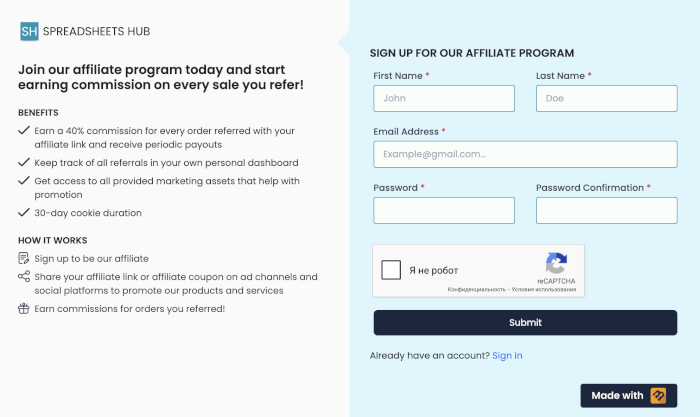Image resolution: width=700 pixels, height=417 pixels.
Task: Check the 'Я не робот' captcha box
Action: coord(391,270)
